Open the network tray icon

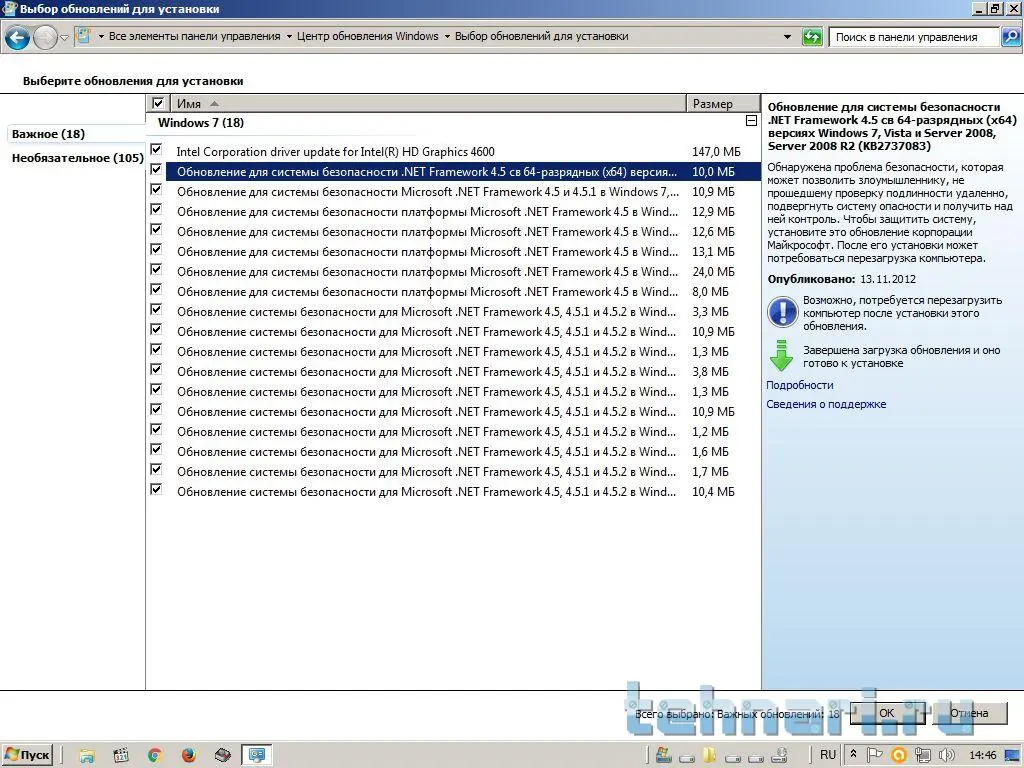pos(922,756)
